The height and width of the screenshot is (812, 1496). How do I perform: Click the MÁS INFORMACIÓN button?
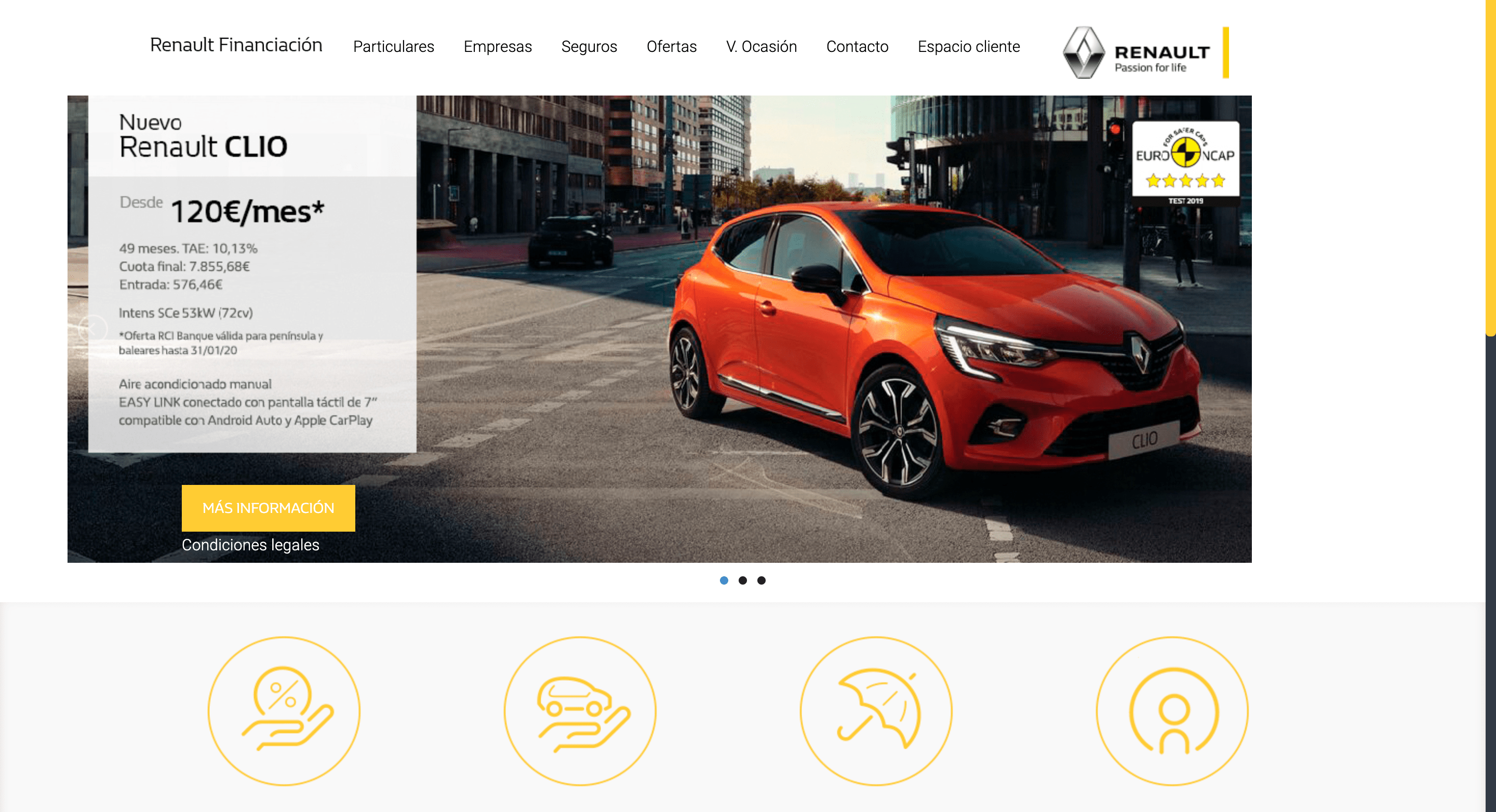click(x=269, y=508)
